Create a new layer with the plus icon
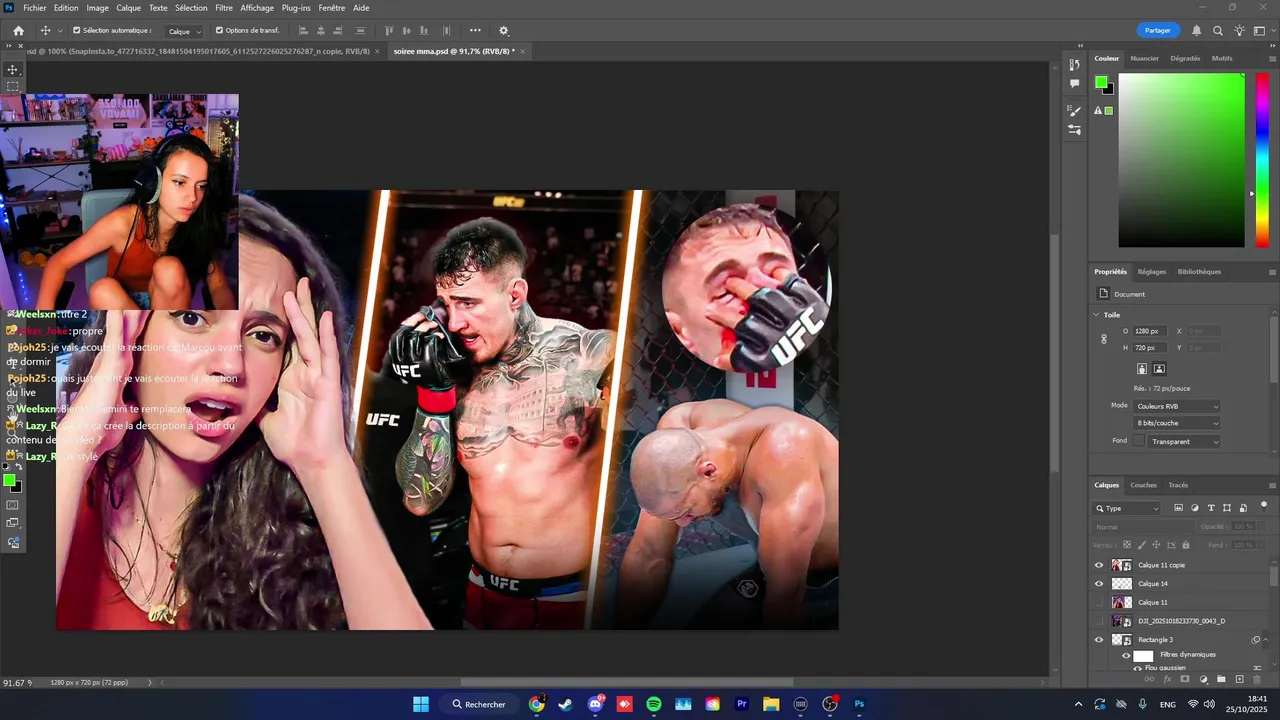The width and height of the screenshot is (1280, 720). [x=1239, y=679]
